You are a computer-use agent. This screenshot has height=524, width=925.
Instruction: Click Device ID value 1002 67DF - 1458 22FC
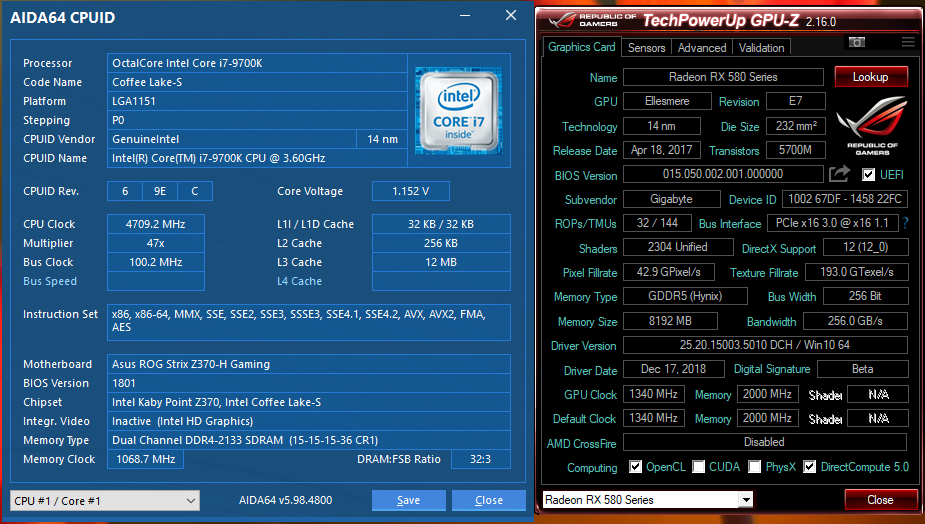point(845,199)
